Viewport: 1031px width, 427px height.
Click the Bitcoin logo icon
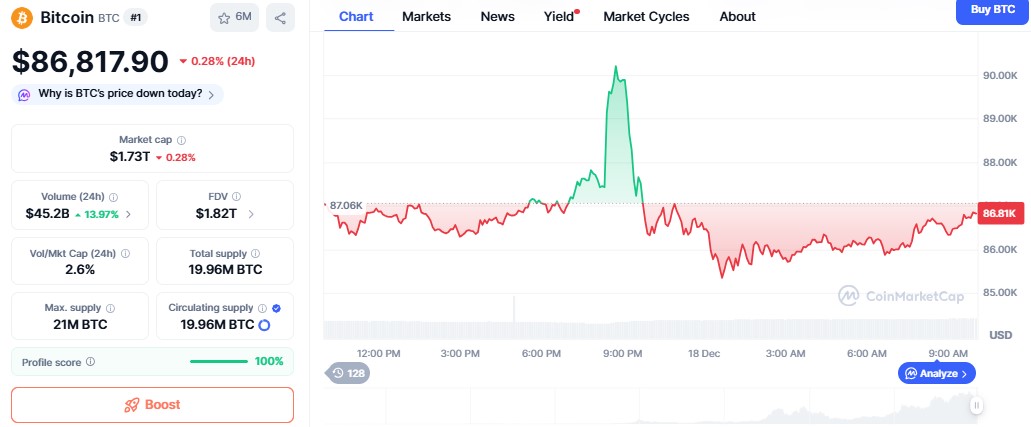pyautogui.click(x=22, y=18)
